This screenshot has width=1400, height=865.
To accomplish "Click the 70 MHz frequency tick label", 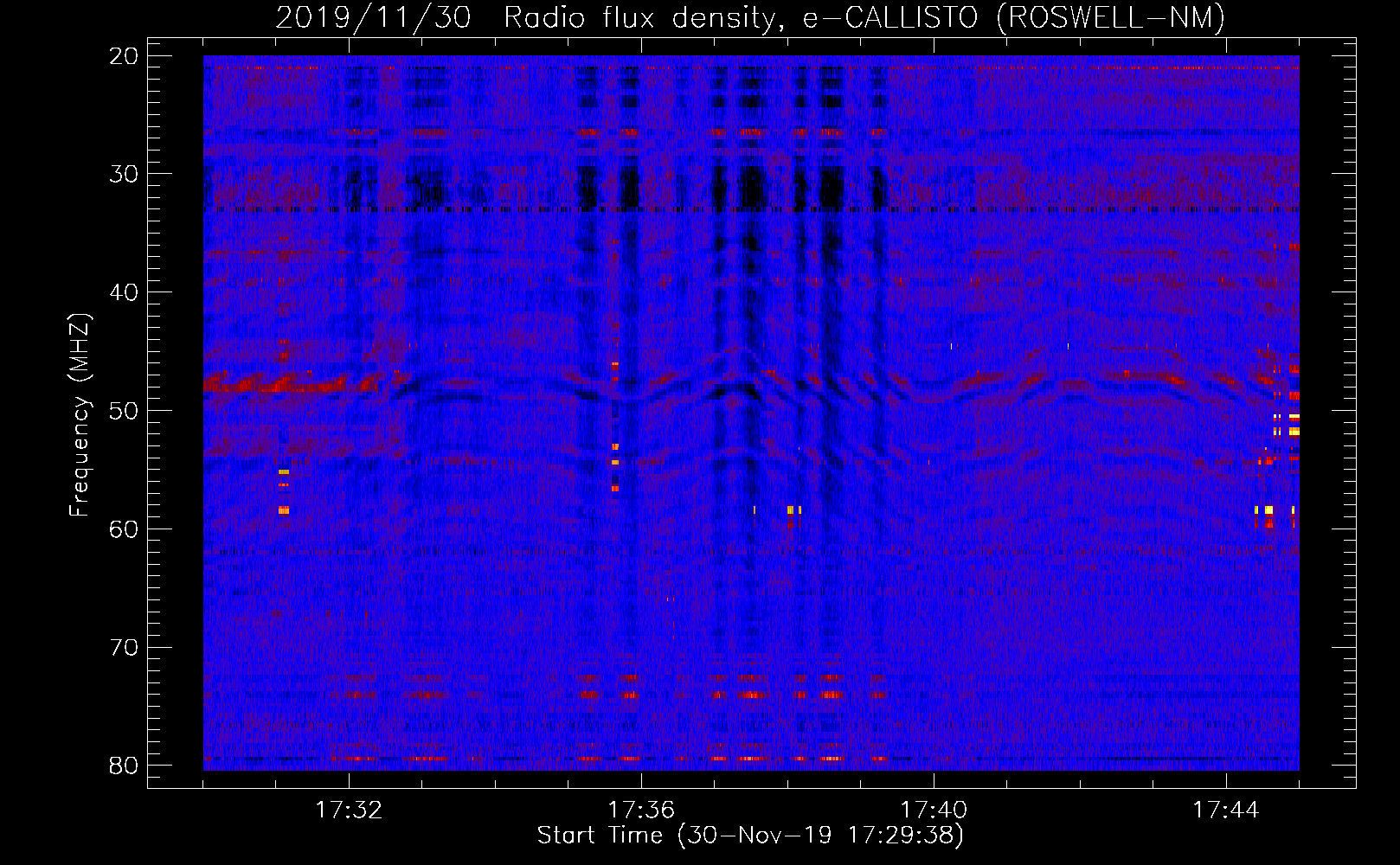I will pos(125,648).
